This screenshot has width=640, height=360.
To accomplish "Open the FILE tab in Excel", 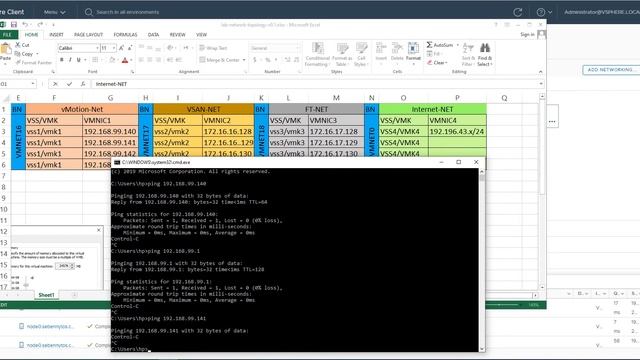I will 7,35.
